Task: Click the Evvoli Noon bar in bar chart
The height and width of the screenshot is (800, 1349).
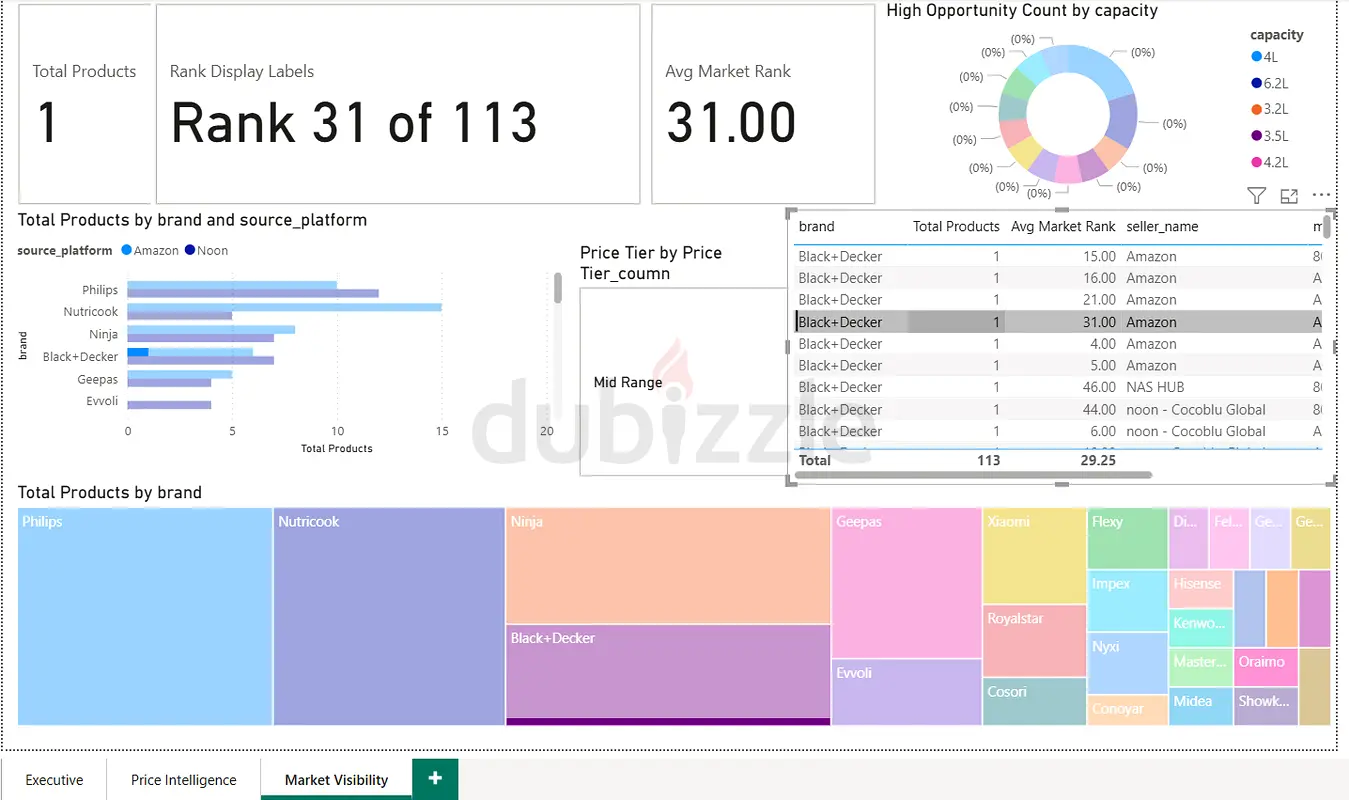Action: tap(169, 405)
